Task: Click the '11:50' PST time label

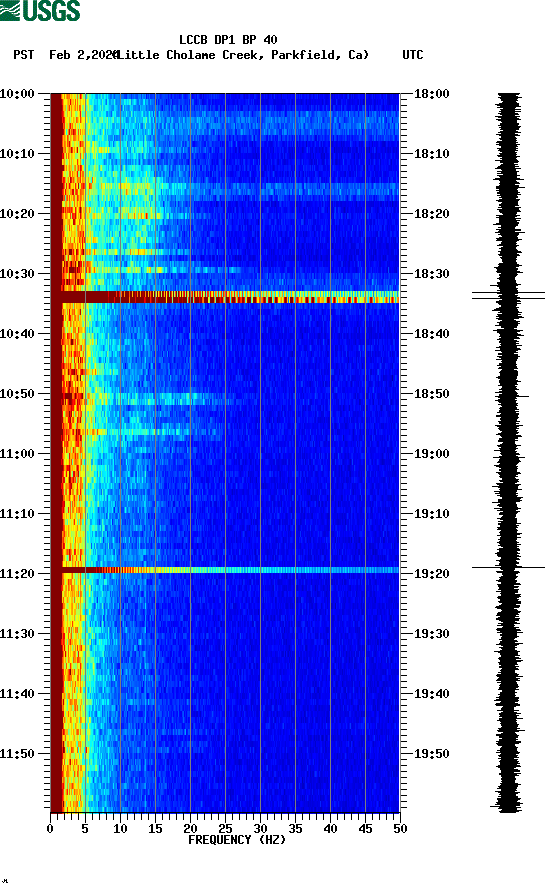Action: (18, 754)
